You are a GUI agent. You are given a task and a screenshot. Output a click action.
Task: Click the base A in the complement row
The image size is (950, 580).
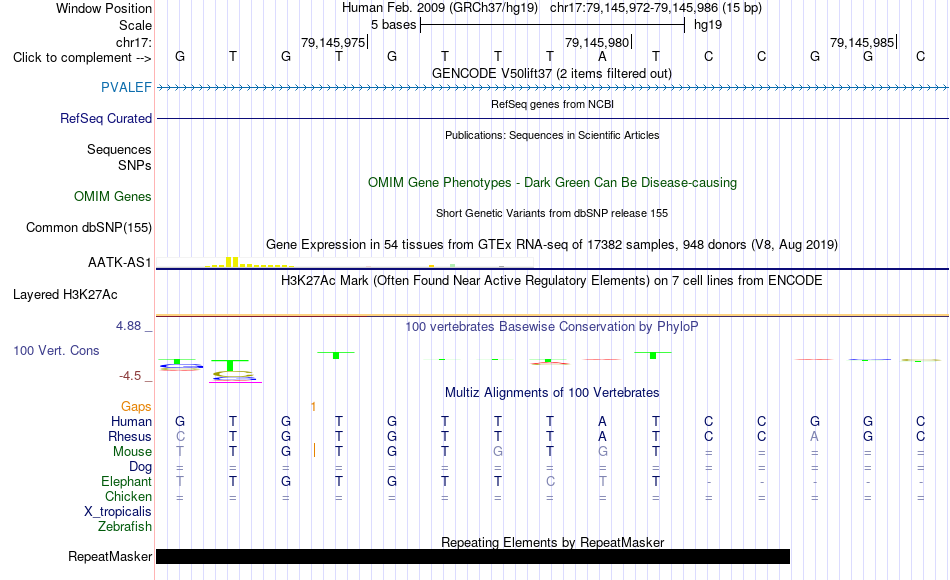pos(602,56)
